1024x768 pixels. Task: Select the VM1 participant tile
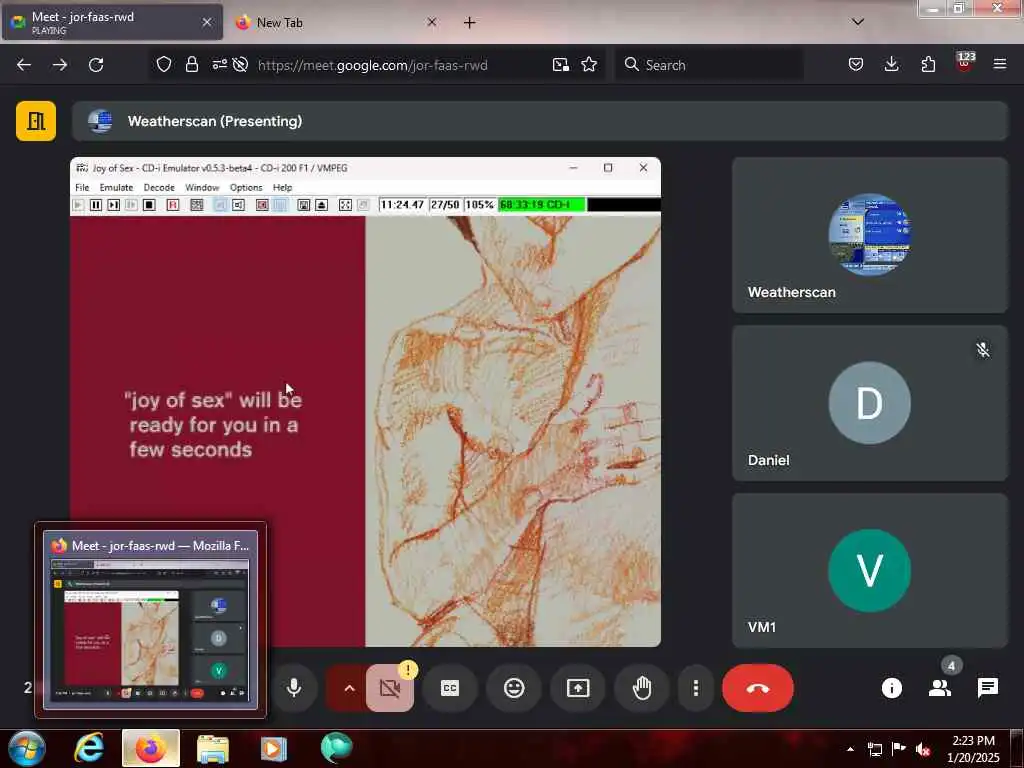point(869,570)
